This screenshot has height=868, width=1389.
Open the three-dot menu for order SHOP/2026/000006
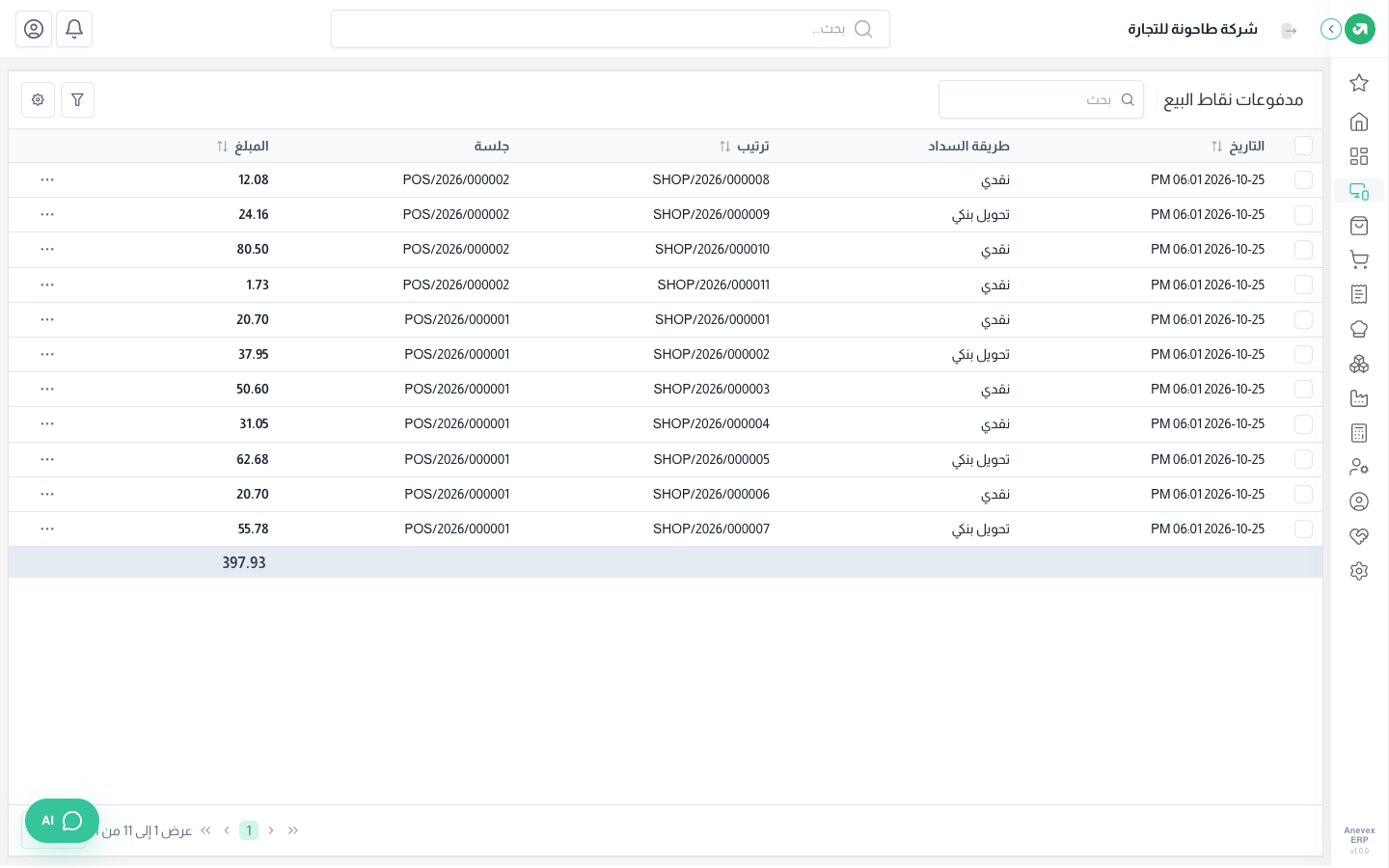(x=47, y=494)
